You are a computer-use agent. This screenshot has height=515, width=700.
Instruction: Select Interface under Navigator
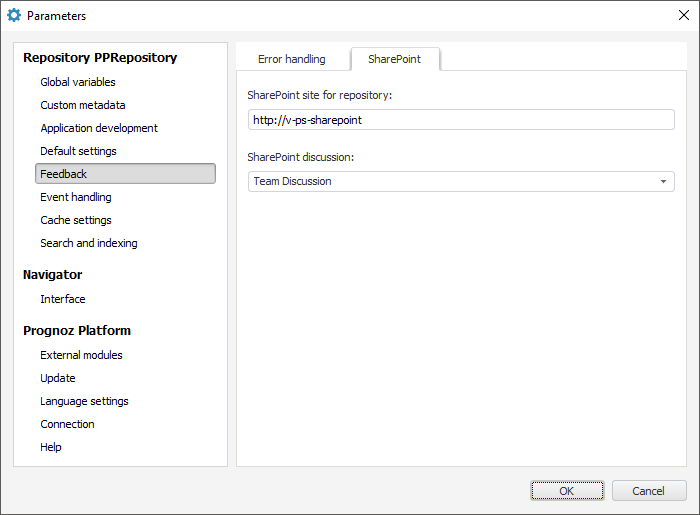pyautogui.click(x=63, y=299)
